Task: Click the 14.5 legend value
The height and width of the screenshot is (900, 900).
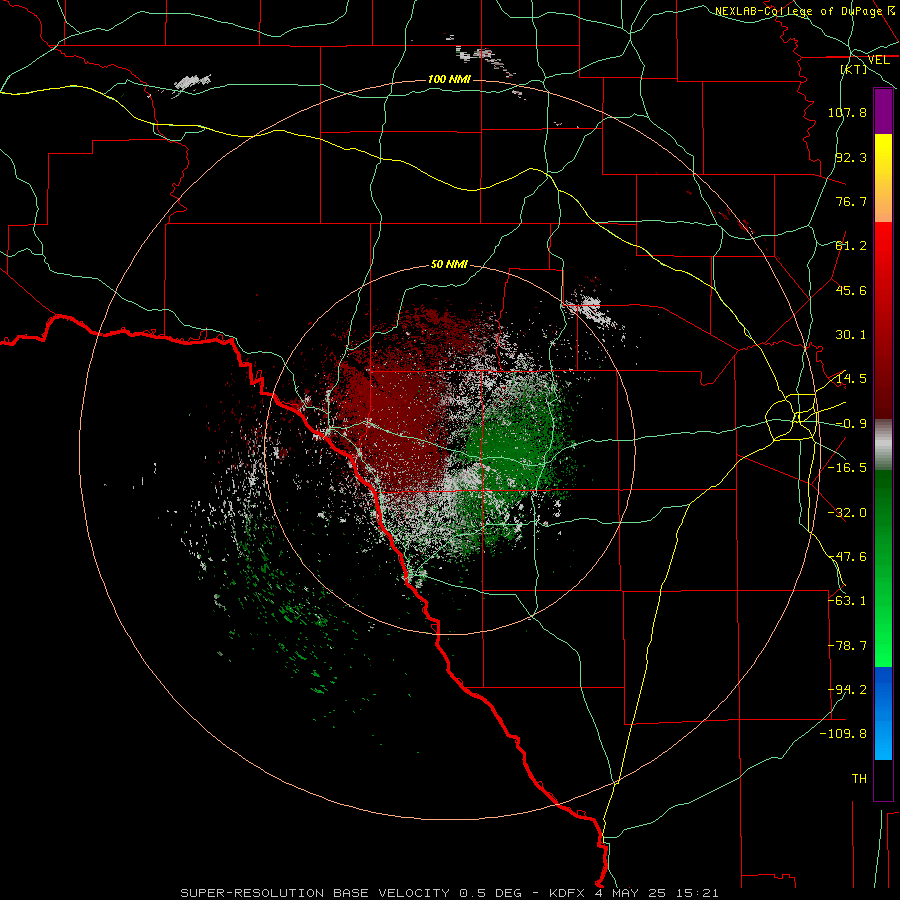Action: pos(851,379)
